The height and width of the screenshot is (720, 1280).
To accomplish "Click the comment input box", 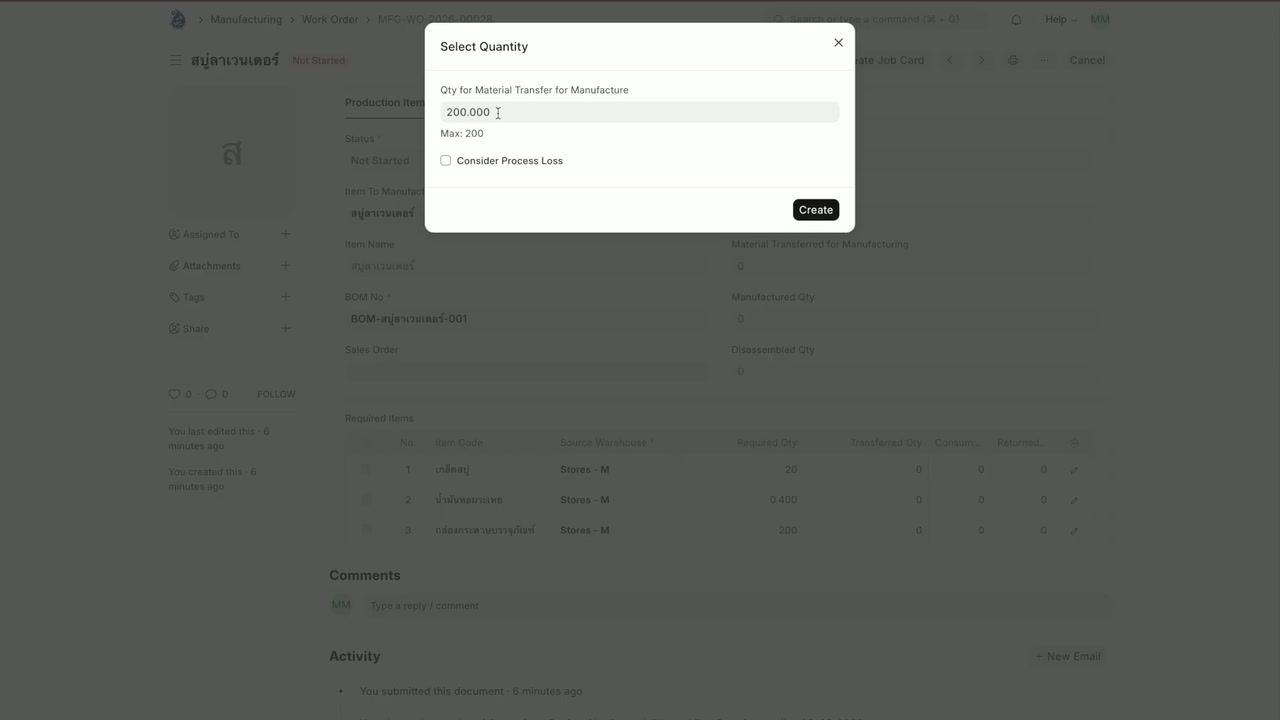I will [737, 606].
